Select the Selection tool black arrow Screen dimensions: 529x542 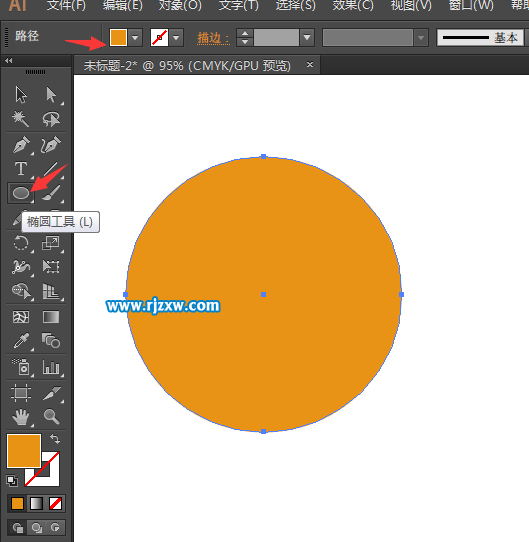(x=21, y=94)
